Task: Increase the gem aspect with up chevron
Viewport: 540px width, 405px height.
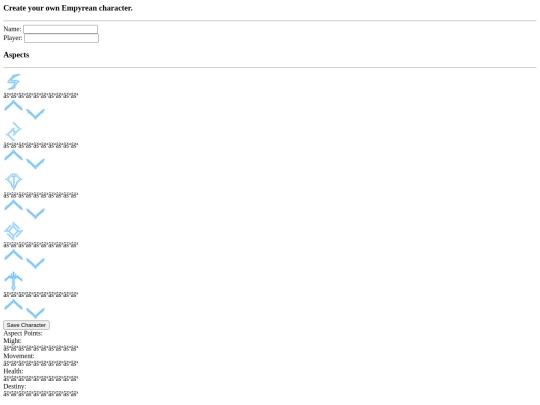Action: pos(13,205)
